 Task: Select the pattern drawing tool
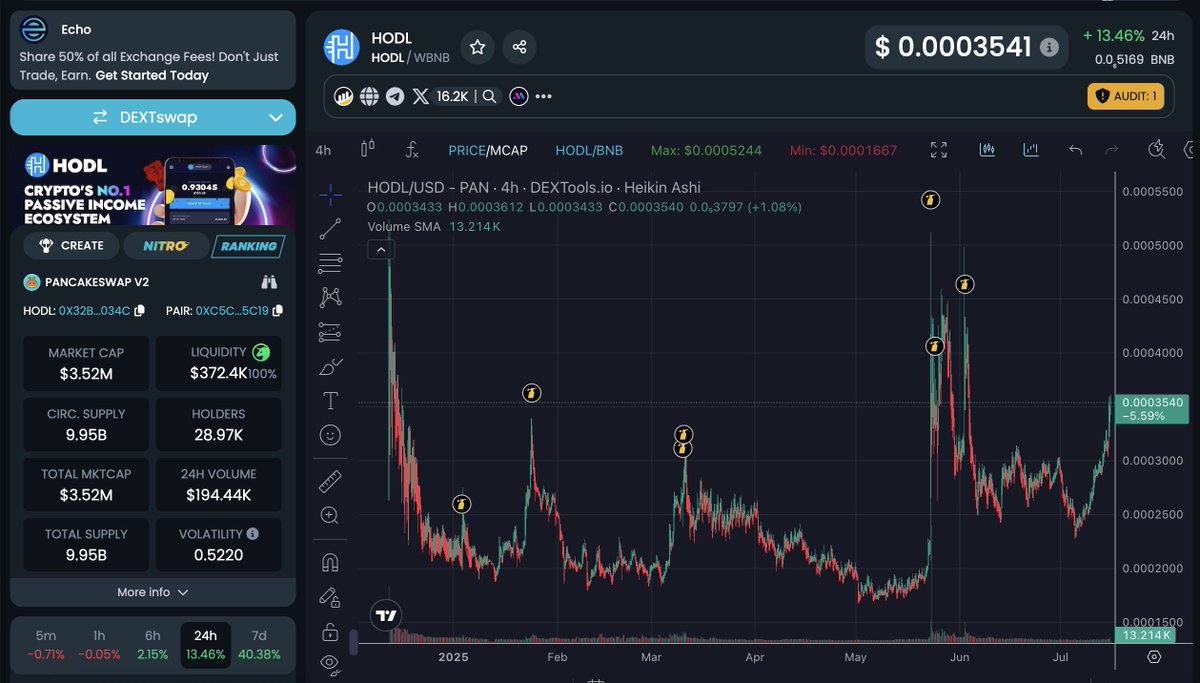[x=330, y=297]
